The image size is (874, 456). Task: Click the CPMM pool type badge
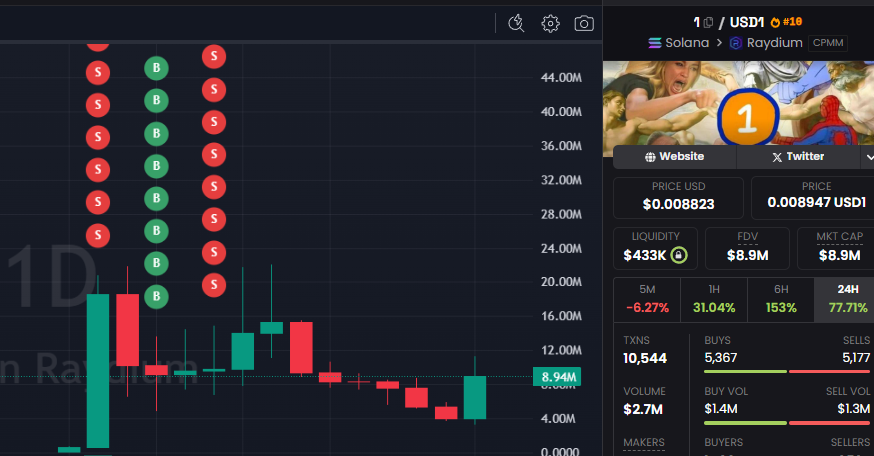(x=828, y=43)
